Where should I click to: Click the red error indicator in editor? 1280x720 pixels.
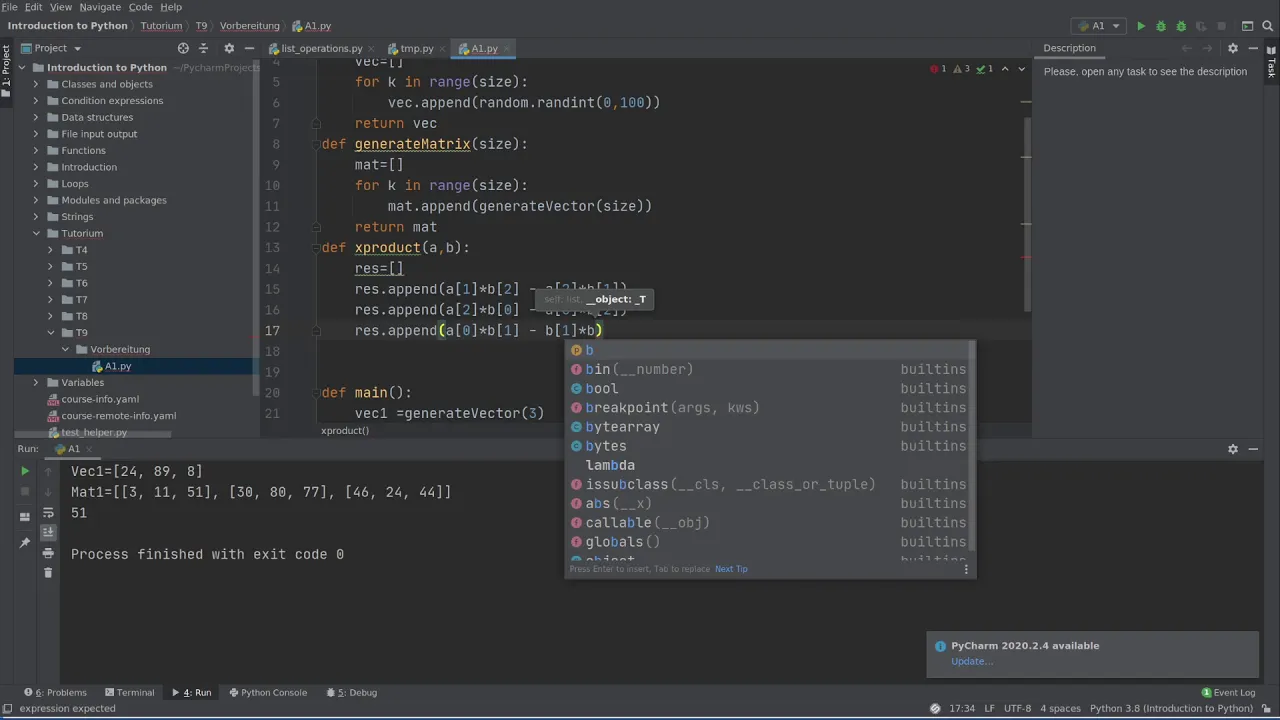[937, 69]
